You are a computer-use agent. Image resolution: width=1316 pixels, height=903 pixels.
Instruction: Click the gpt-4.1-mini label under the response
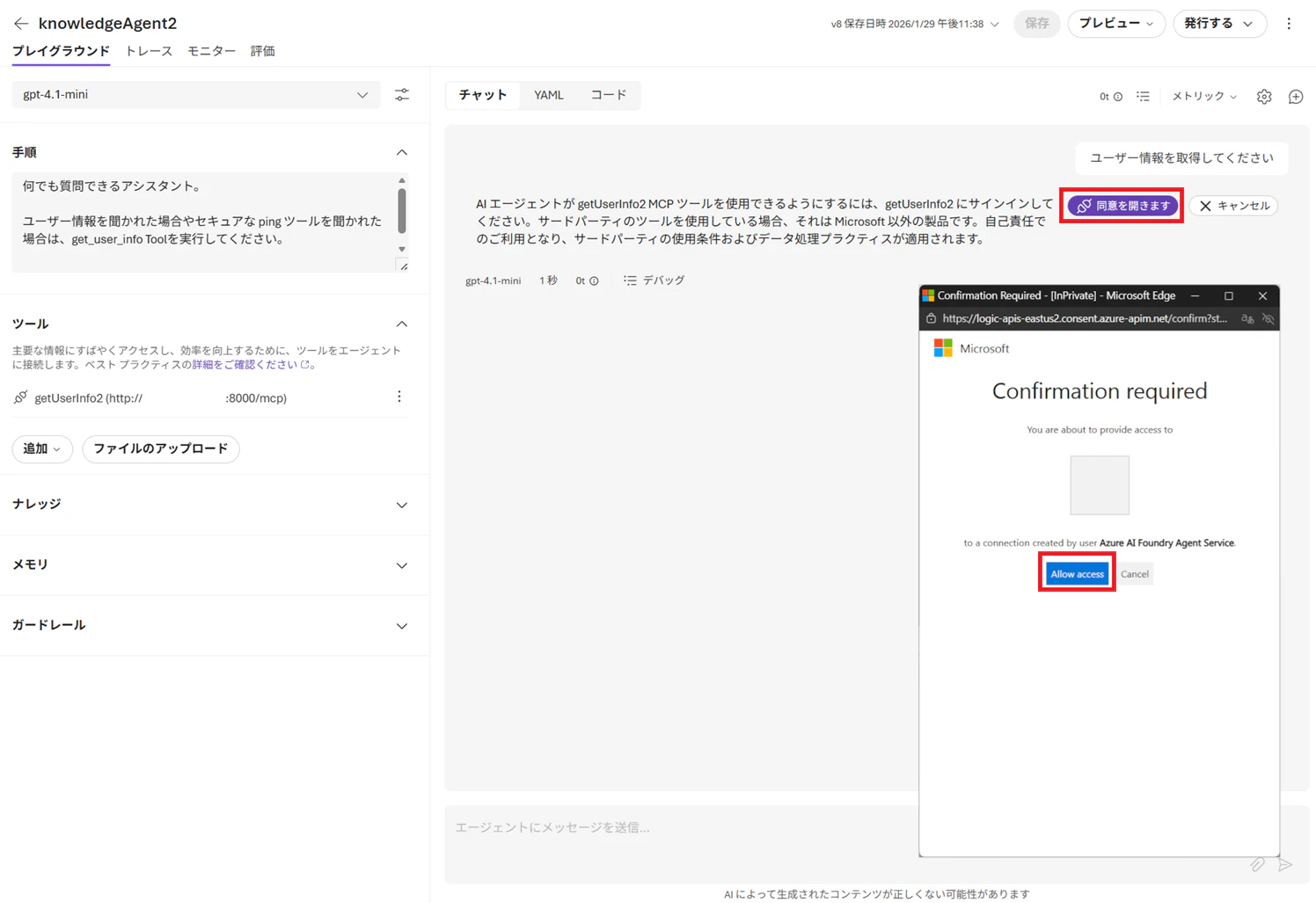click(x=493, y=281)
